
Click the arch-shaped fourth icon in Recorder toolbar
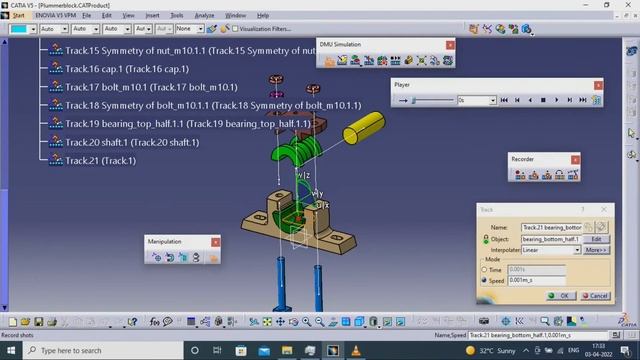tap(560, 175)
